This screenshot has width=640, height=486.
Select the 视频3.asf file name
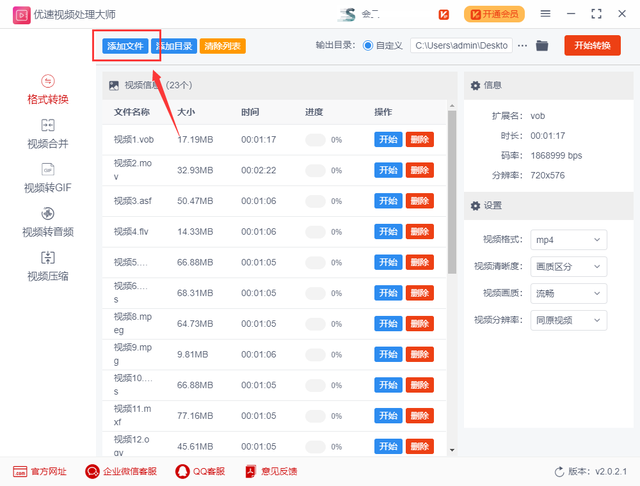(133, 201)
